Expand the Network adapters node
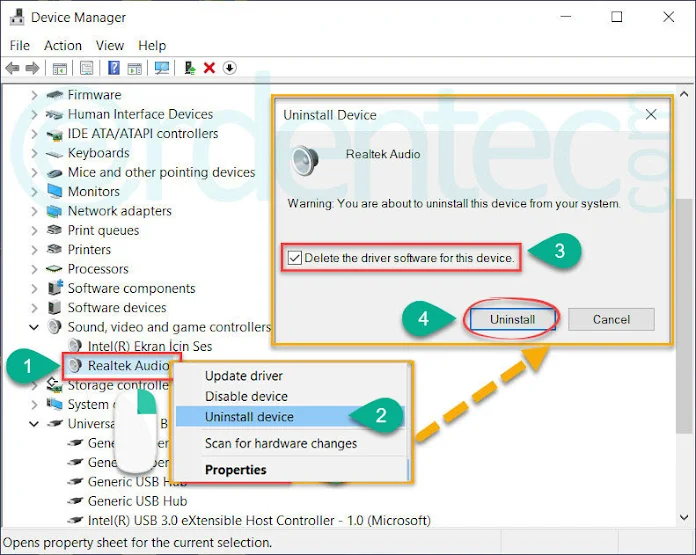Screen dimensions: 696x555 (34, 211)
